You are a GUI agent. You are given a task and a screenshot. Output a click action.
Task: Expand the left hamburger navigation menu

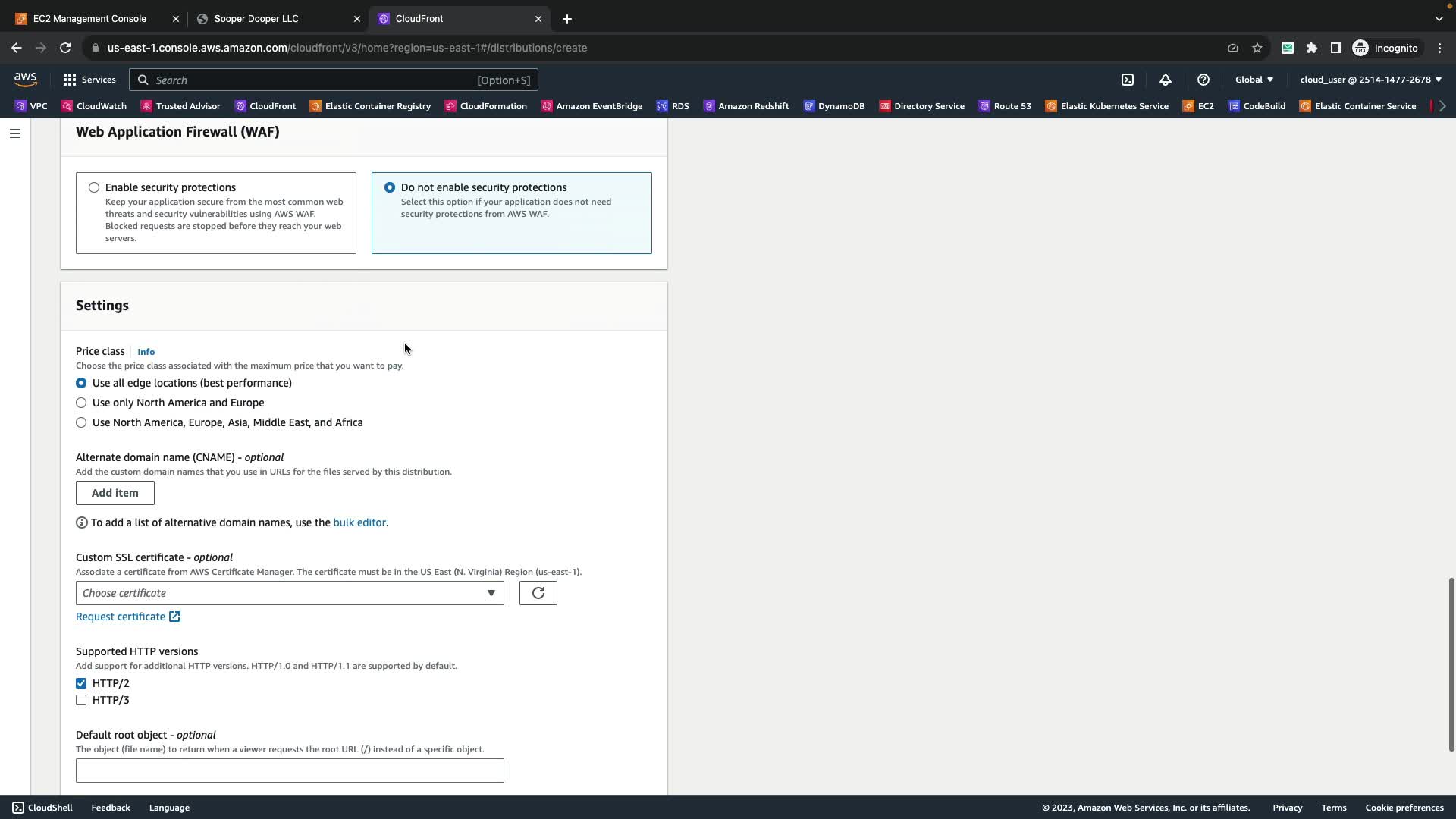[15, 133]
